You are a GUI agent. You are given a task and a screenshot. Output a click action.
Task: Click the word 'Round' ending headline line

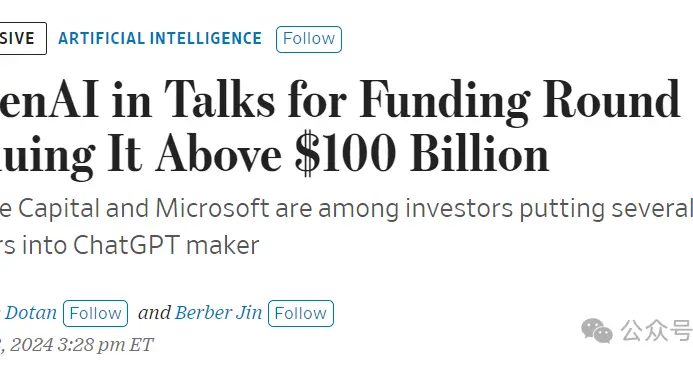611,99
